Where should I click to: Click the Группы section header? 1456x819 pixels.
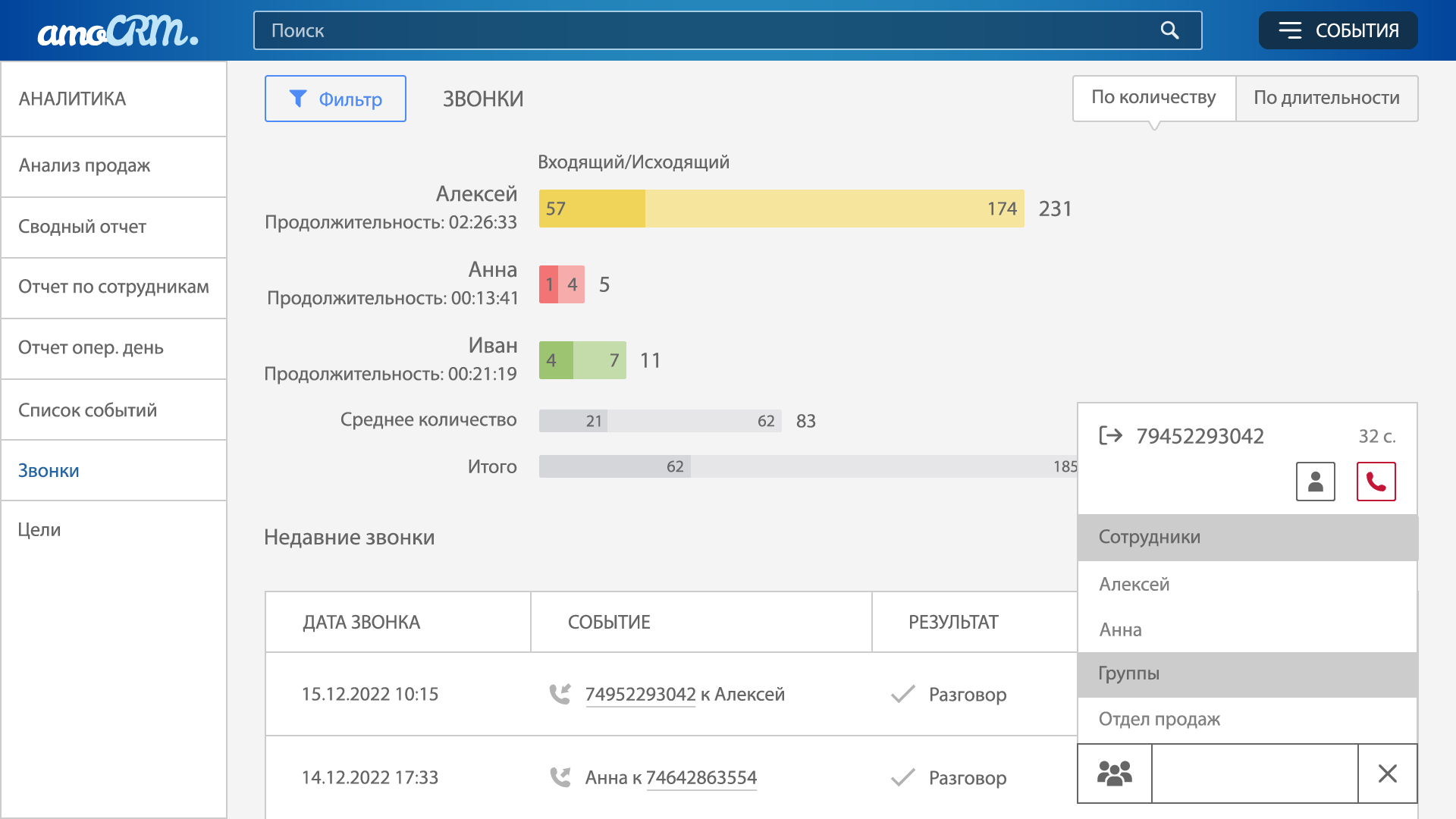coord(1247,674)
